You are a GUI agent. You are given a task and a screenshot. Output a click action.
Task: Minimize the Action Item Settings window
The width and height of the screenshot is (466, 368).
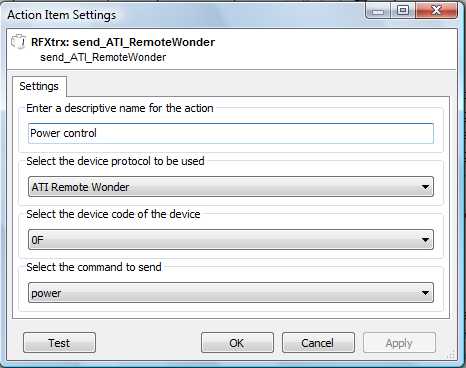click(378, 11)
